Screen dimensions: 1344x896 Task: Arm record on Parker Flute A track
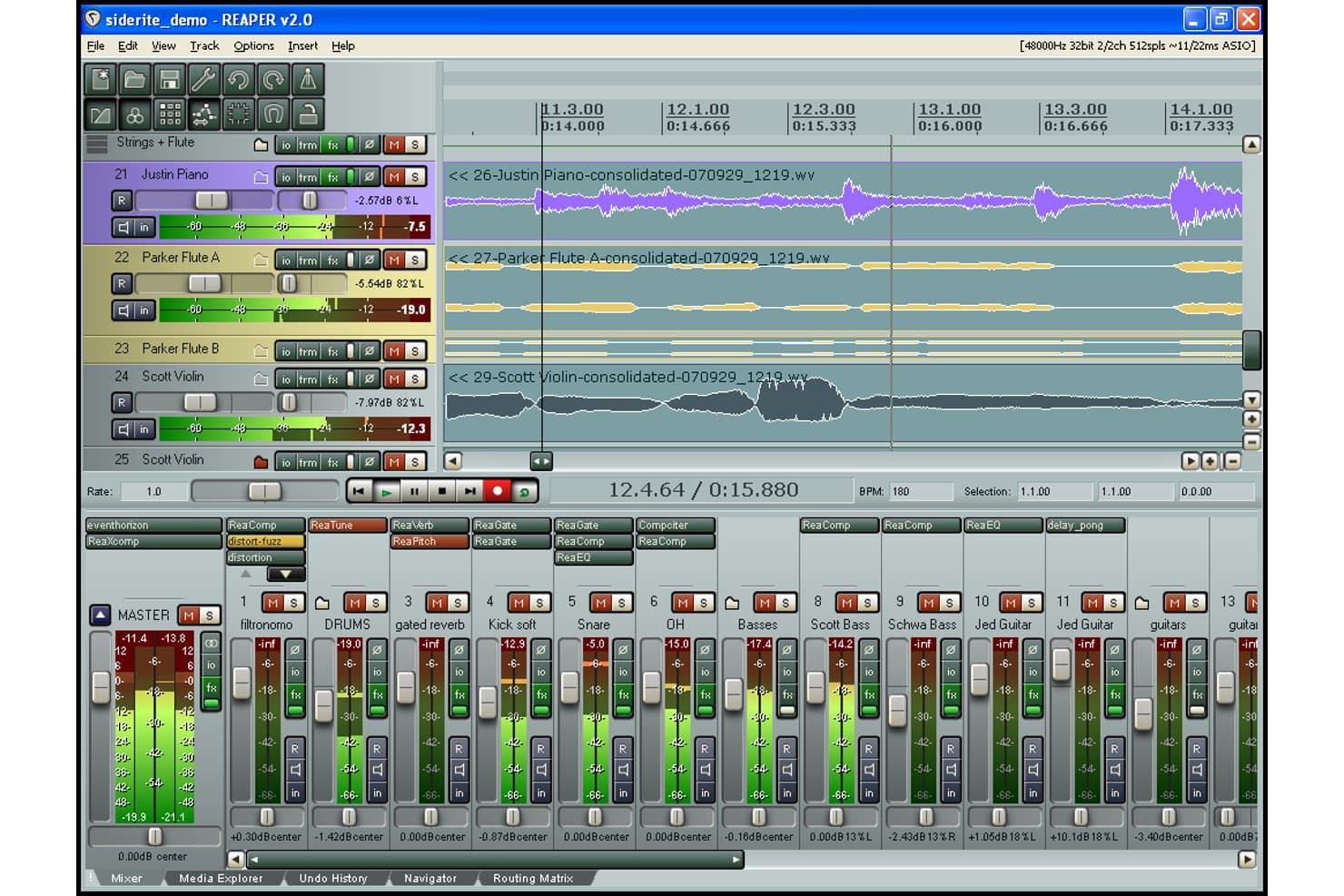(x=122, y=284)
